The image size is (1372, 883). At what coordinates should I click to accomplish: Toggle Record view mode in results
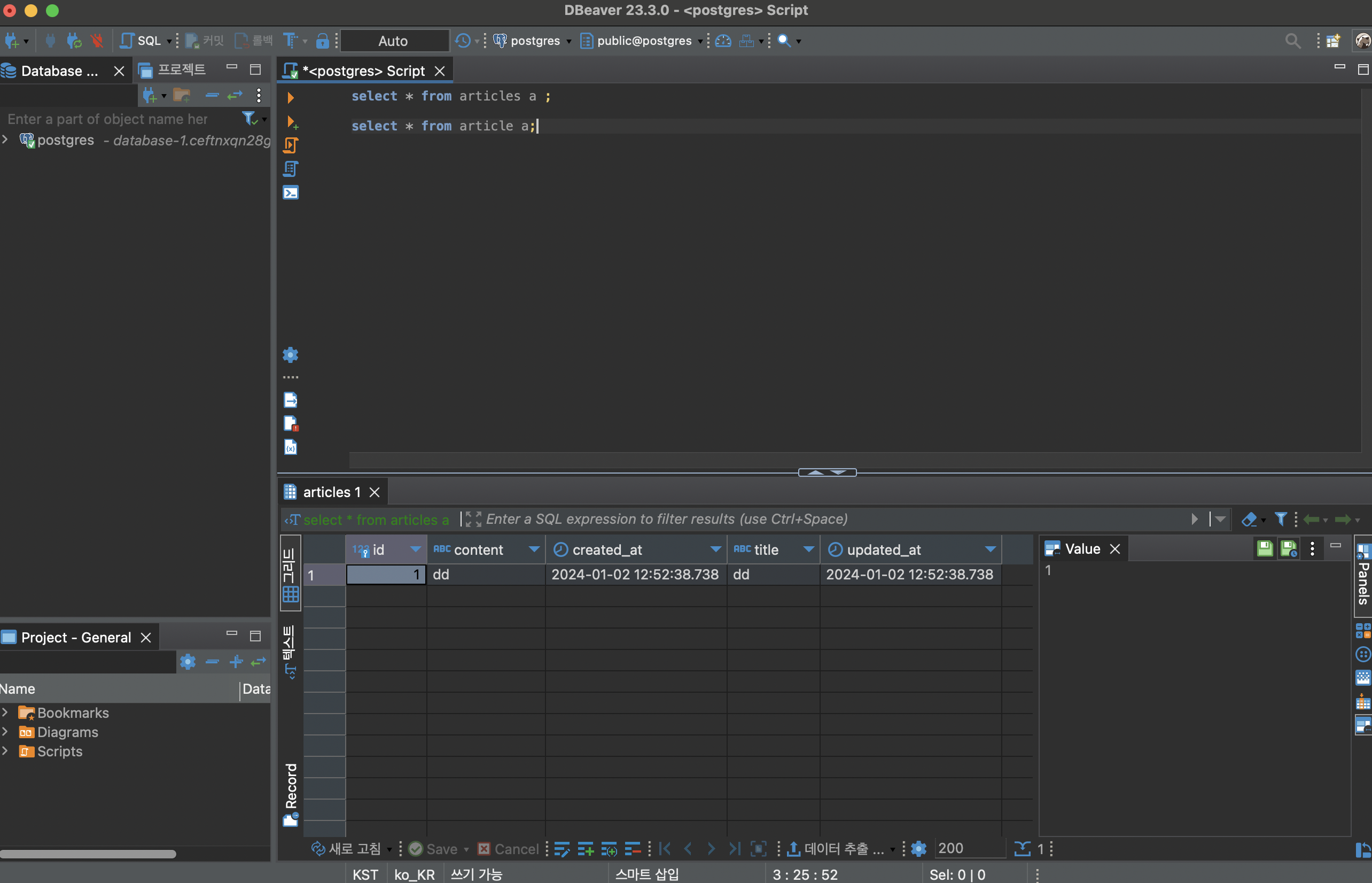point(291,795)
